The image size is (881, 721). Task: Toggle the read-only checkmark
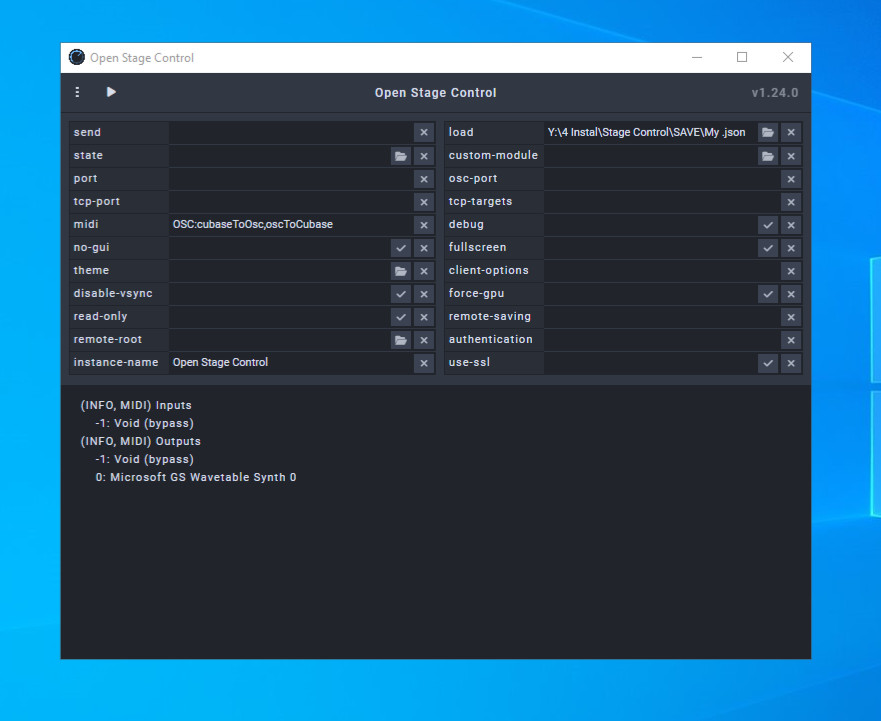pyautogui.click(x=401, y=317)
